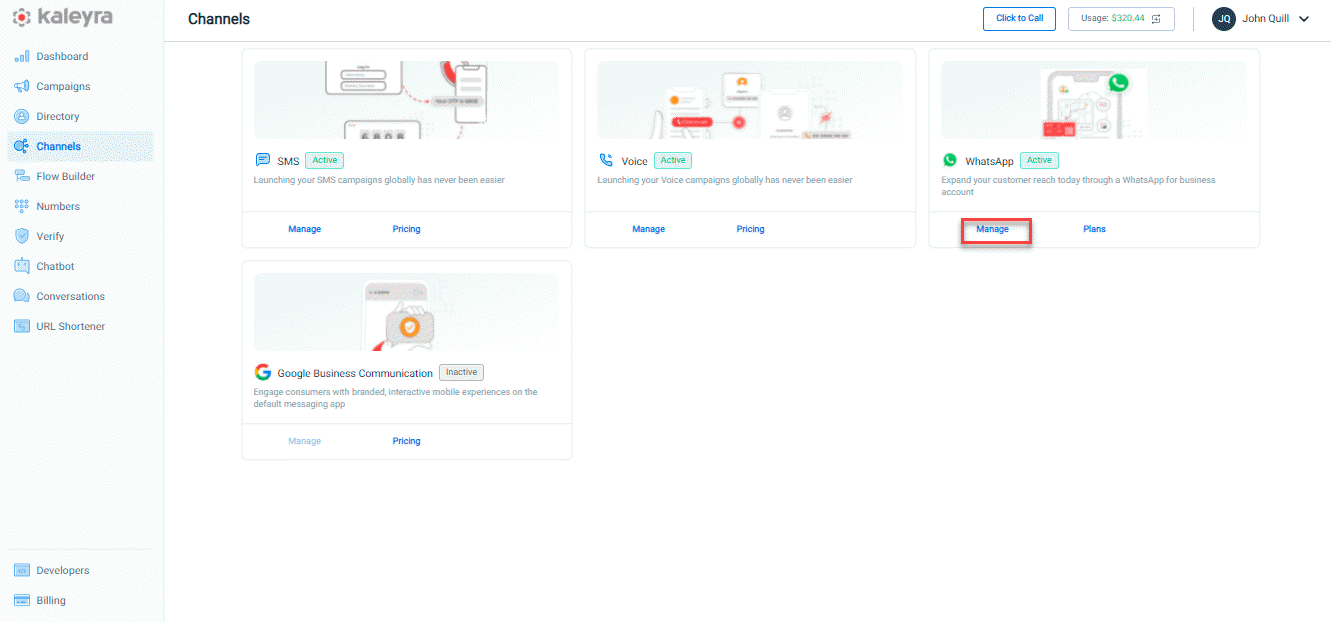This screenshot has height=622, width=1331.
Task: View Google Business Communication Pricing
Action: pos(406,441)
